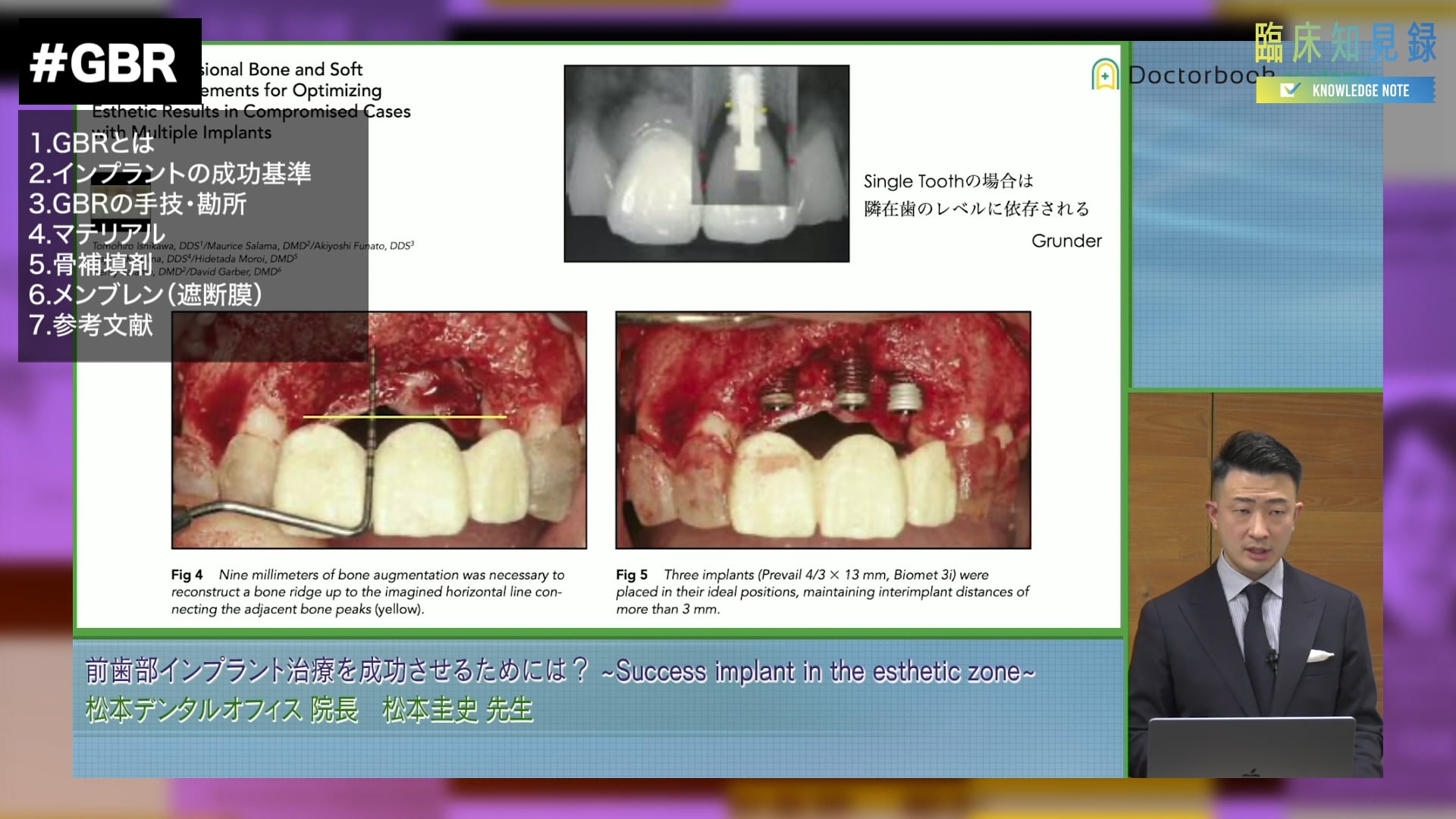
Task: Open chapter 6.メンブレン(遮断膜)
Action: click(146, 294)
